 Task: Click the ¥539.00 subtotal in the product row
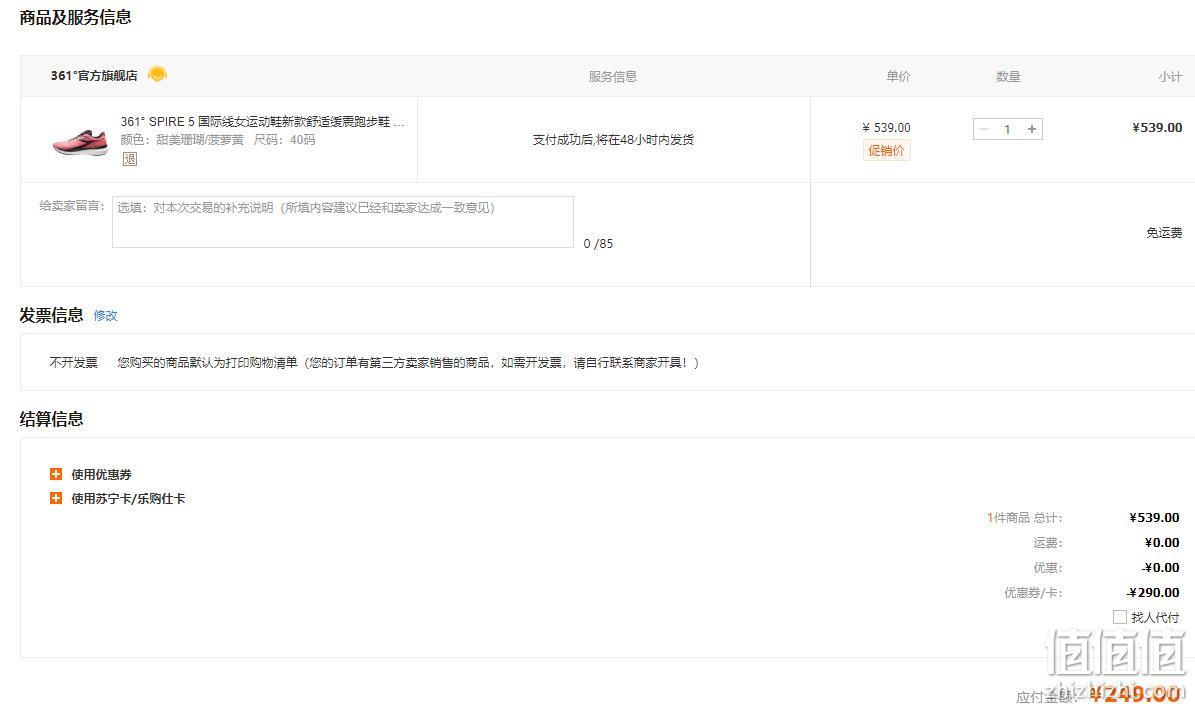pos(1157,127)
